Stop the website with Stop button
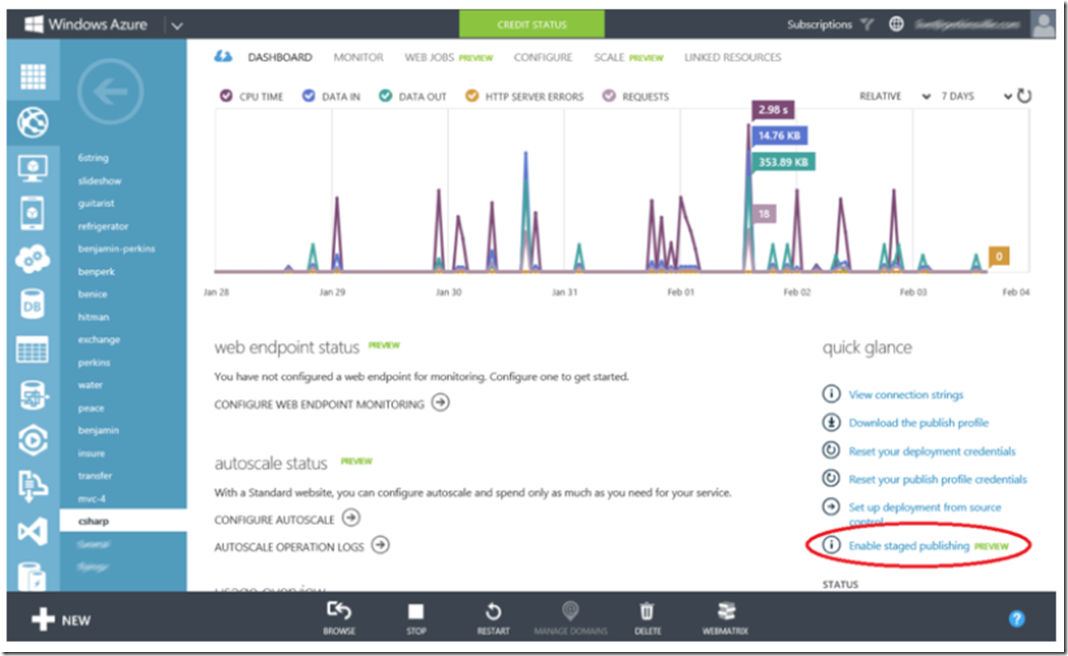The image size is (1068, 656). 416,618
